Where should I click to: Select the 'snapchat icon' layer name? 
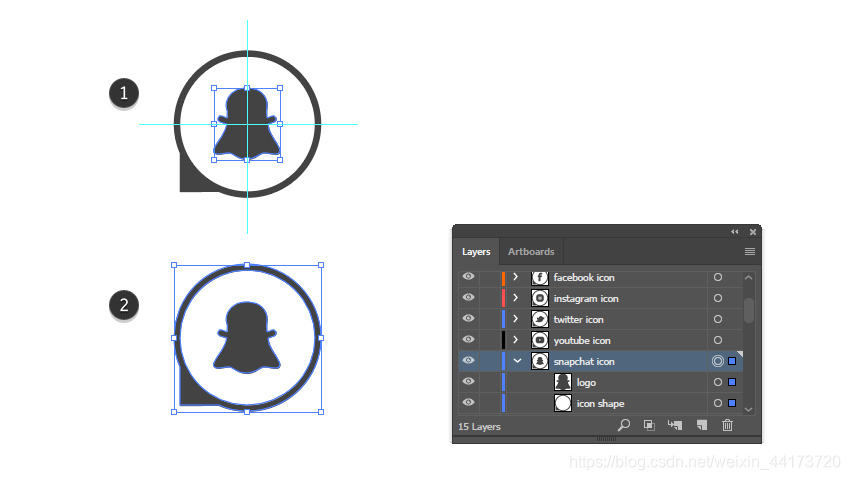[x=584, y=362]
